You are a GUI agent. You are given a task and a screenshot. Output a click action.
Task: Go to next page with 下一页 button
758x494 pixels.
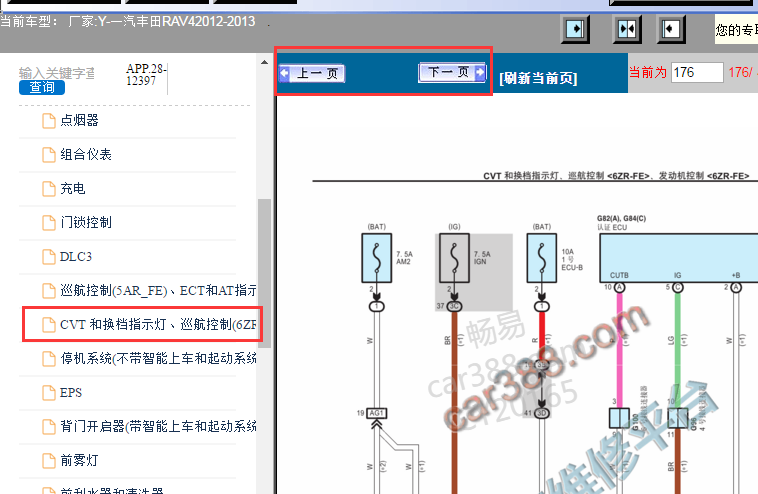pos(452,73)
